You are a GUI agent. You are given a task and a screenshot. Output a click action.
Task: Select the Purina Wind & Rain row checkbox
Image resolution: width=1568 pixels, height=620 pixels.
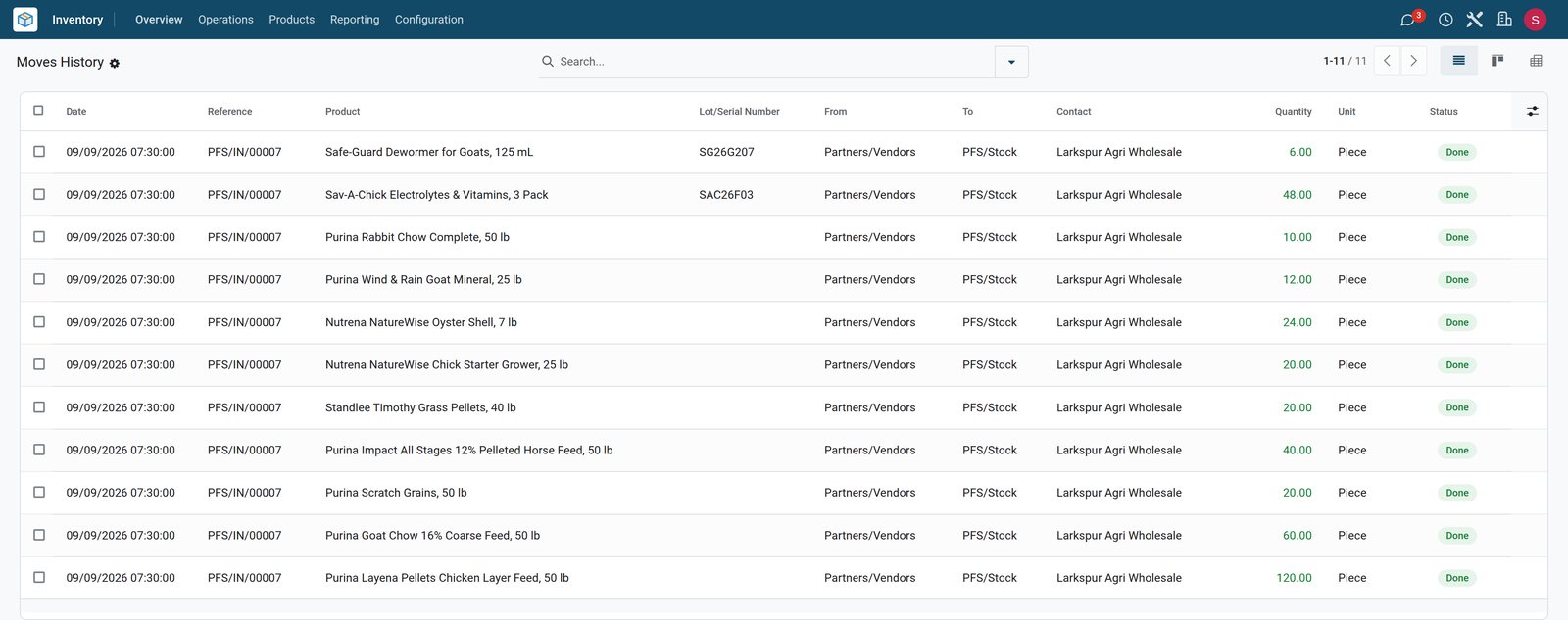click(x=39, y=279)
